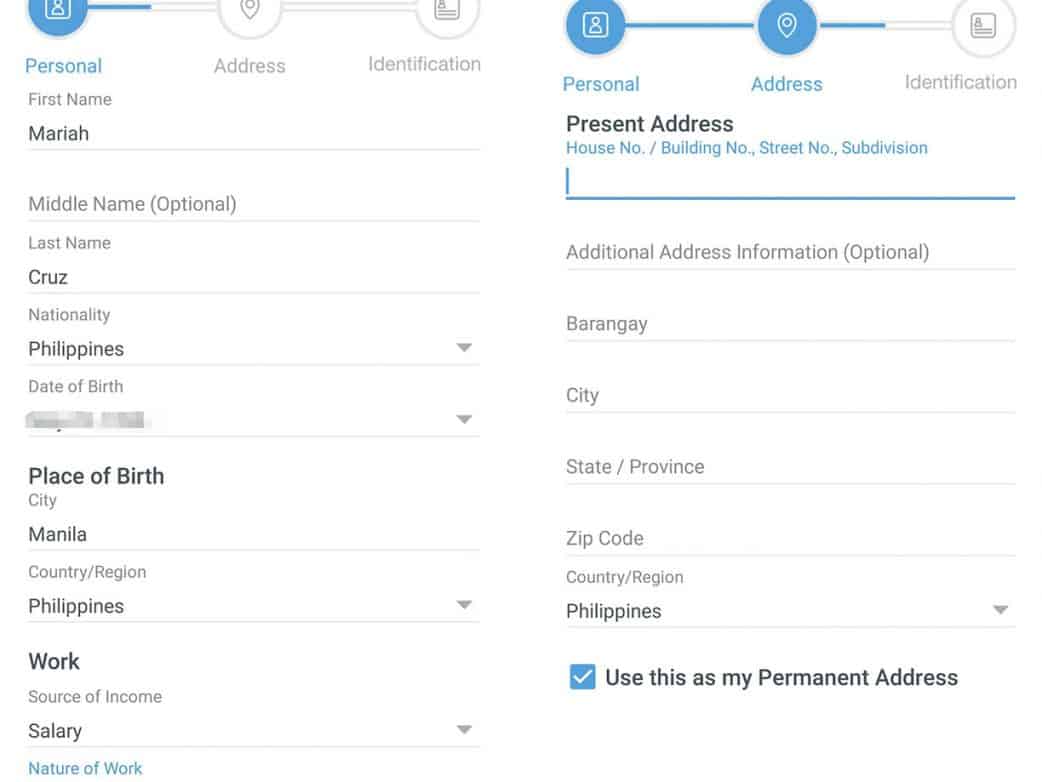Open Present Address Country/Region dropdown
The image size is (1042, 782).
coord(999,611)
